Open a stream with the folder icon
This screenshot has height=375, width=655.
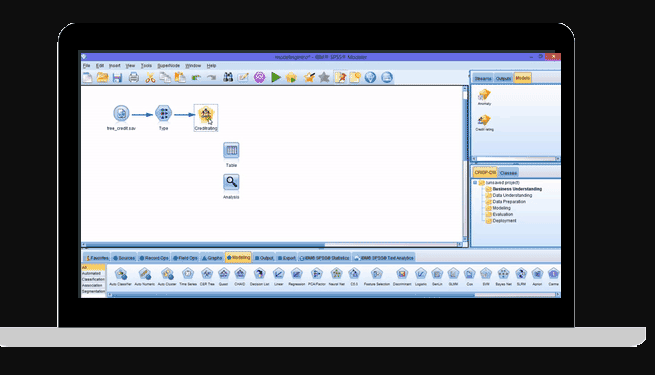102,77
